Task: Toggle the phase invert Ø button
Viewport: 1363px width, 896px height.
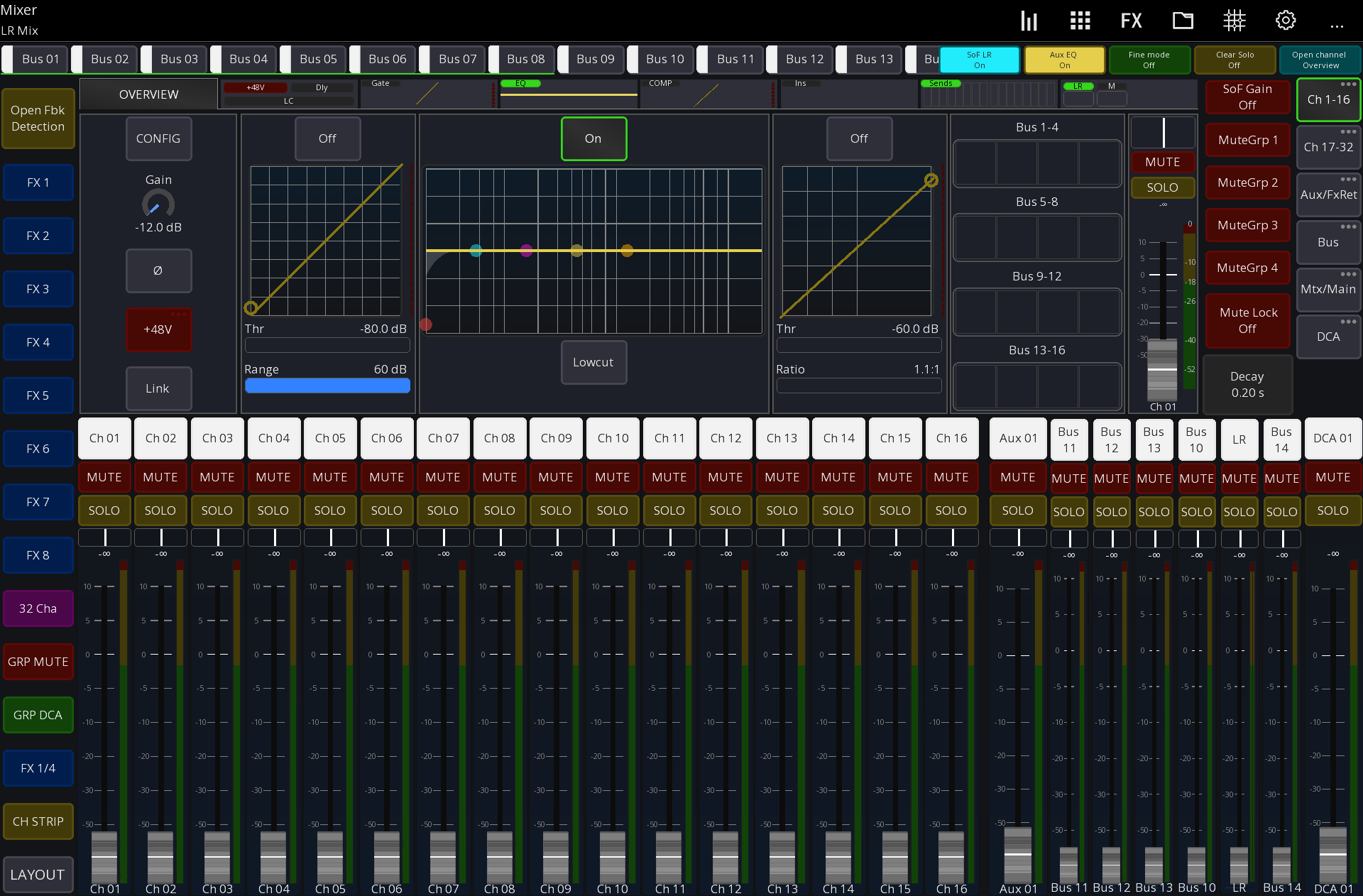Action: 158,271
